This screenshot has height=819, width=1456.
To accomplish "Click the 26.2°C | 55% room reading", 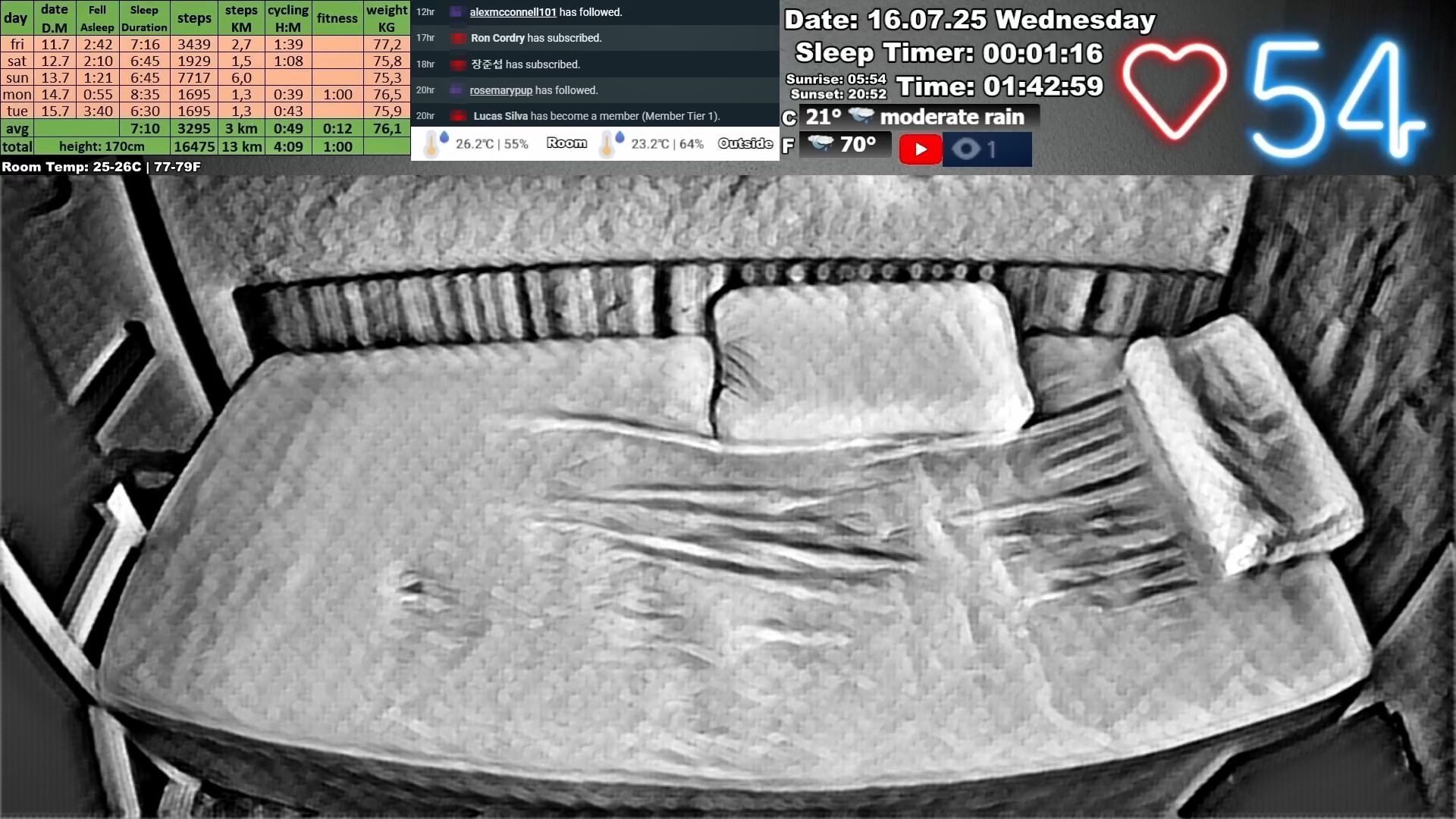I will coord(491,144).
